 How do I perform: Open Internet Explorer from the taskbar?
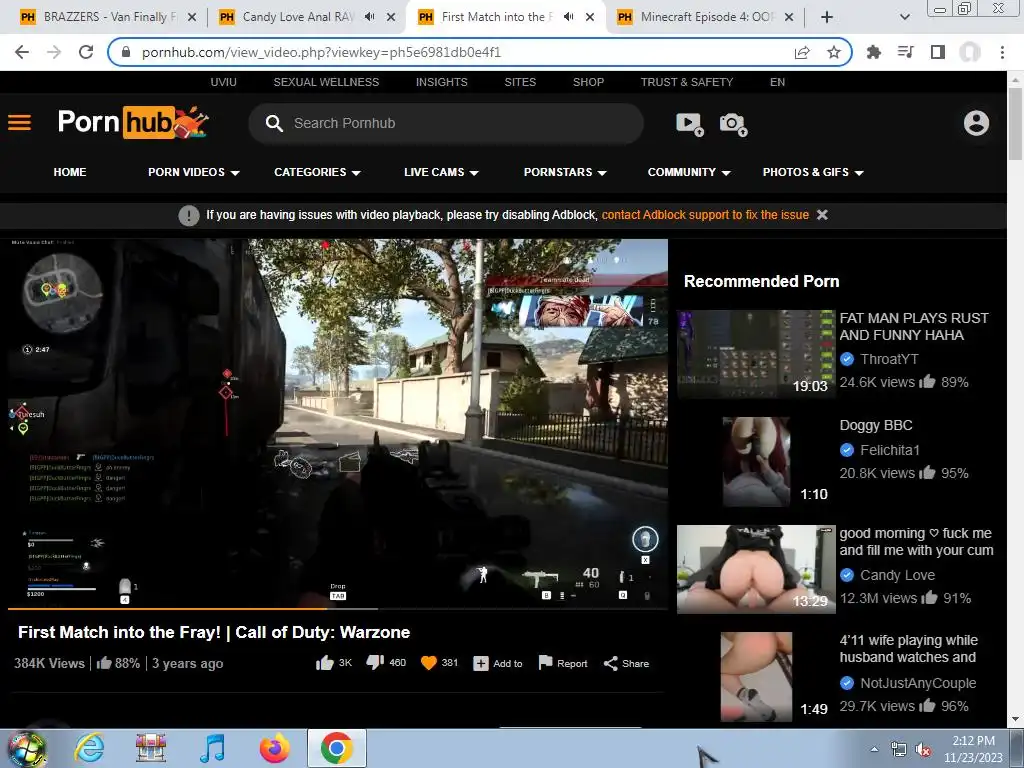click(x=89, y=748)
